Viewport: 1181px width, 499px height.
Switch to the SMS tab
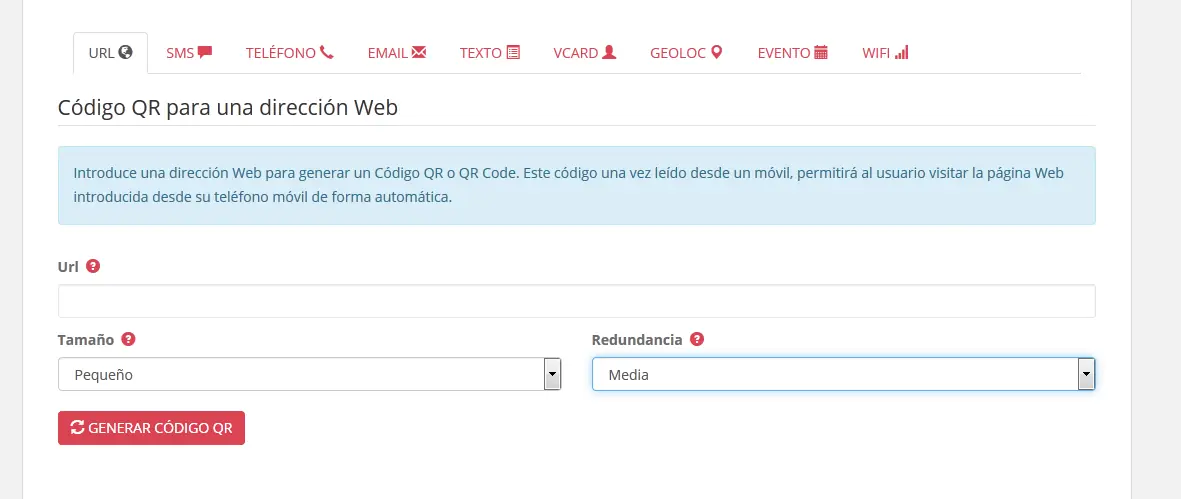click(x=188, y=53)
